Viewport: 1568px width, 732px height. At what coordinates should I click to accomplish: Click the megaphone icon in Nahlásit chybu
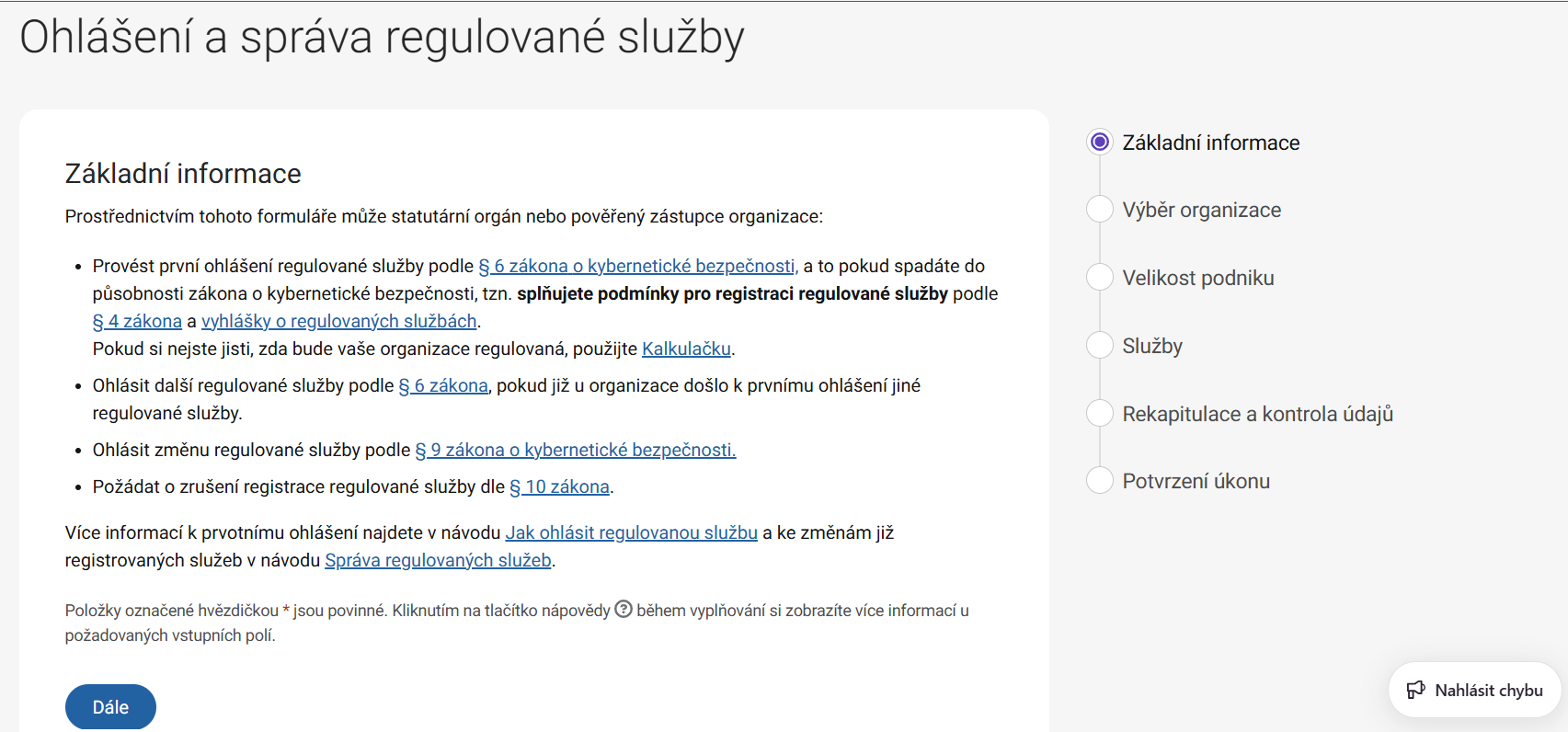pos(1416,690)
